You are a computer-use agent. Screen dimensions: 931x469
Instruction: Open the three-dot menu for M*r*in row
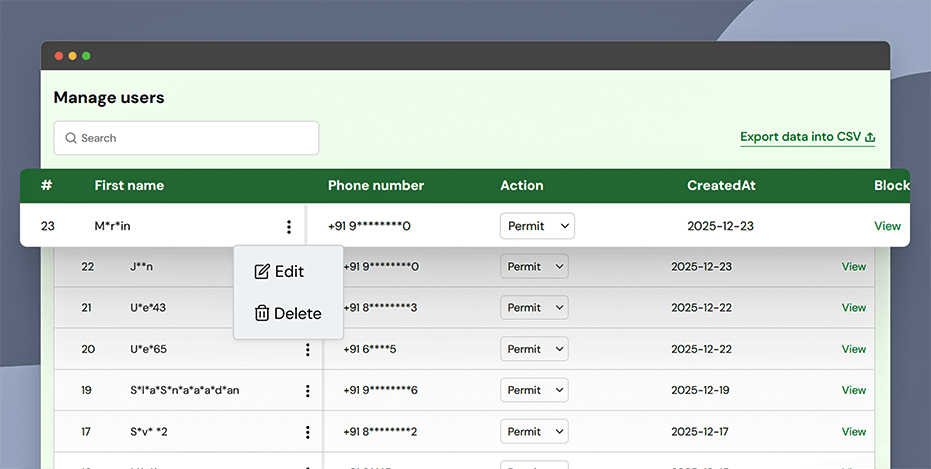289,226
